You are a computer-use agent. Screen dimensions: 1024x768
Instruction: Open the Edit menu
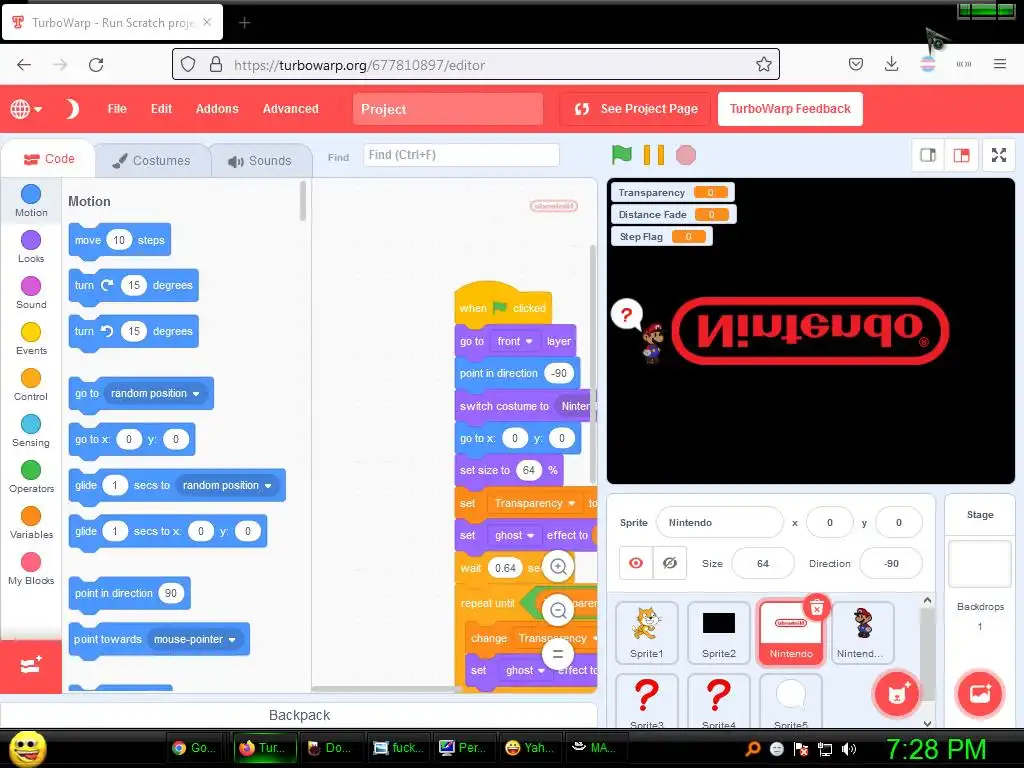(x=161, y=109)
